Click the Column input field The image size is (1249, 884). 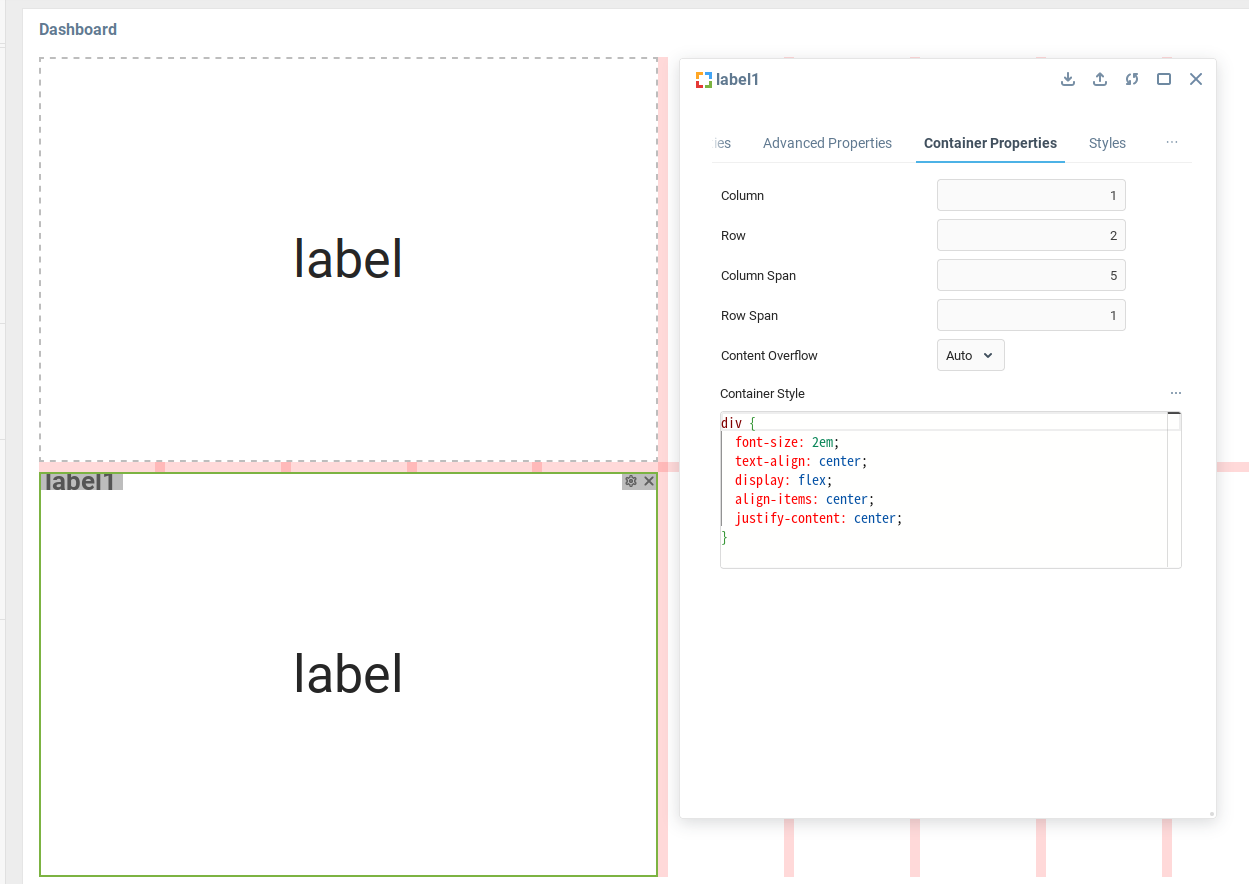coord(1031,195)
